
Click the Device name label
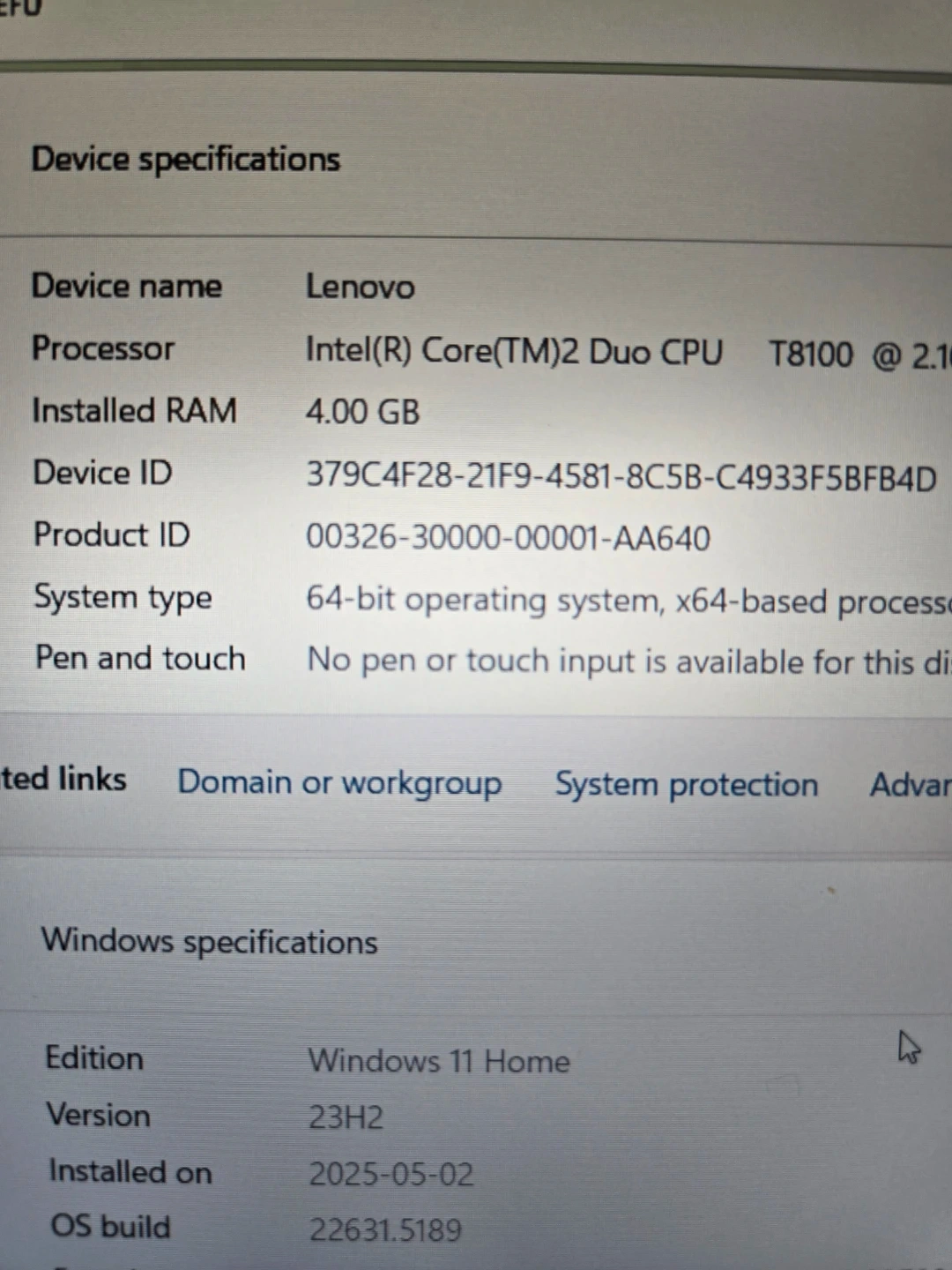127,286
